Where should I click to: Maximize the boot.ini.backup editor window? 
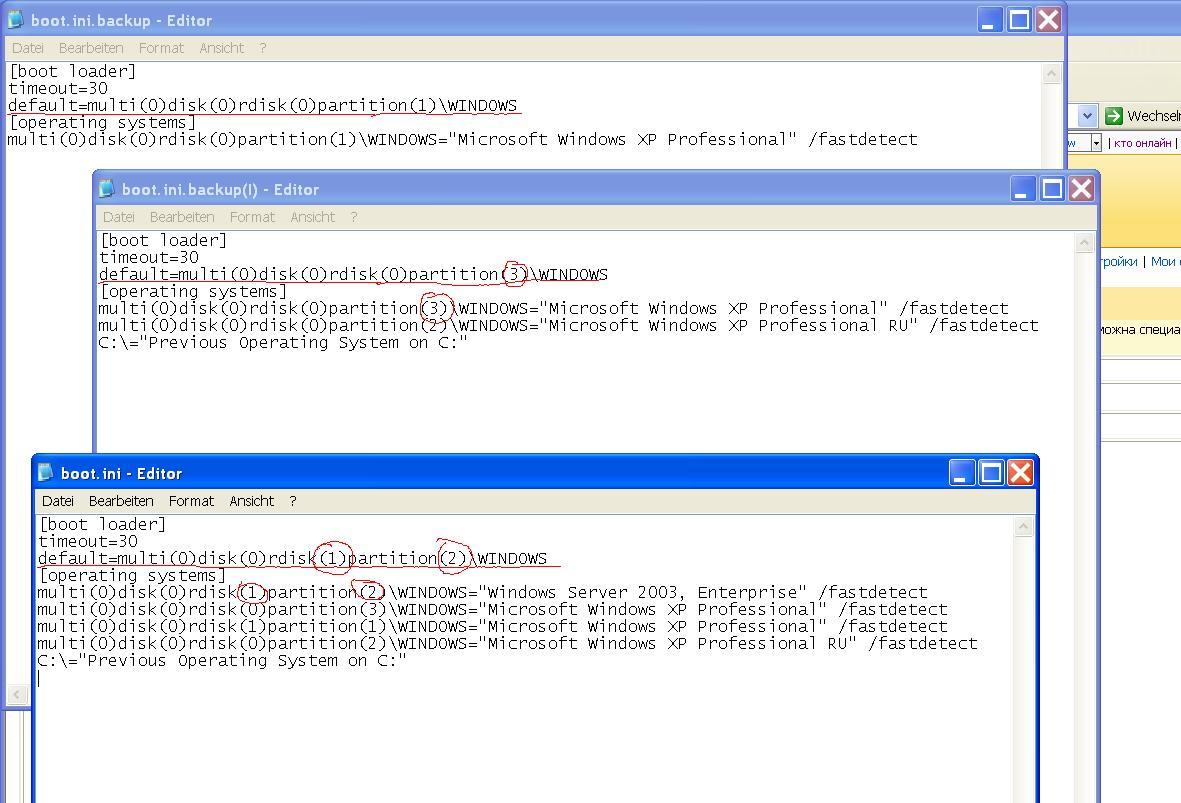pyautogui.click(x=1019, y=20)
